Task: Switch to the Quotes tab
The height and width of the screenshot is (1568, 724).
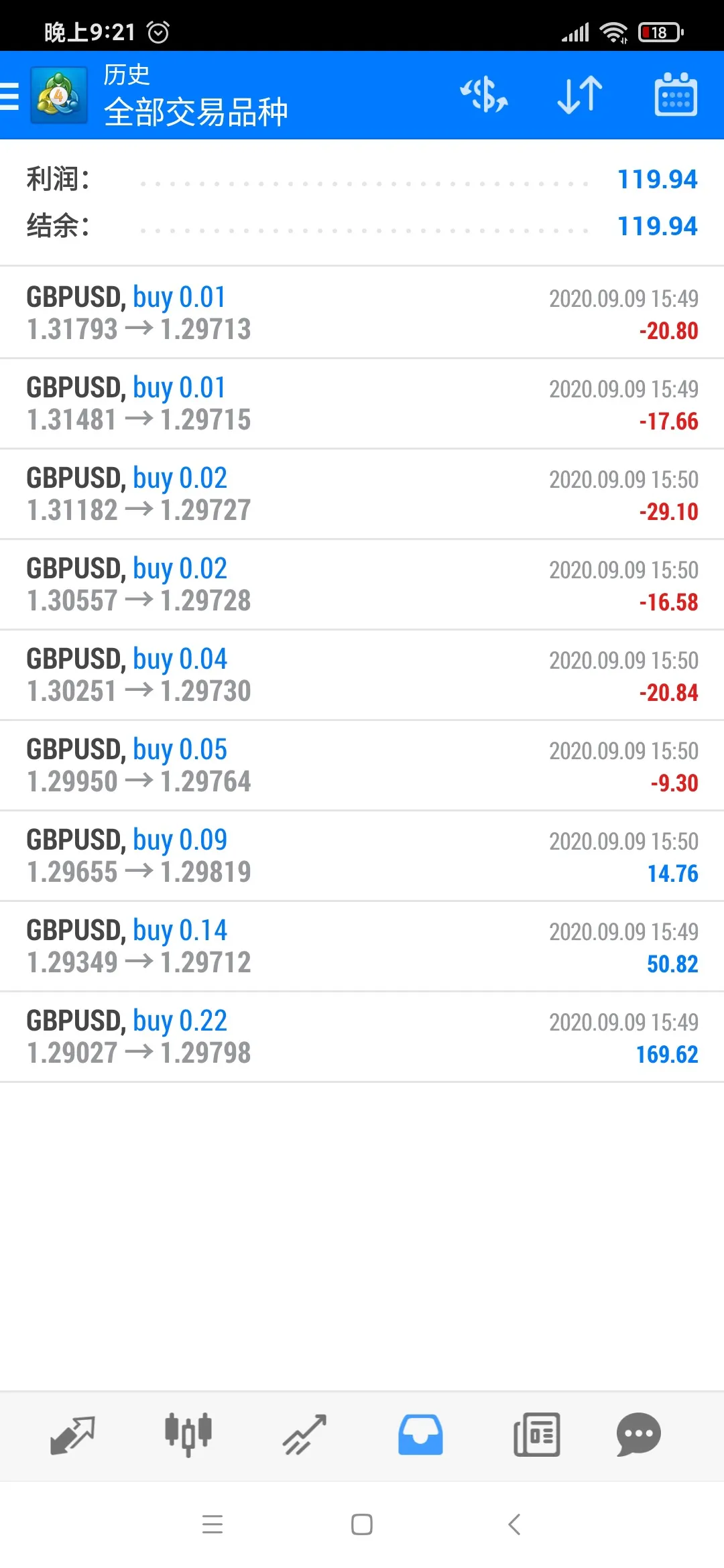Action: click(72, 1435)
